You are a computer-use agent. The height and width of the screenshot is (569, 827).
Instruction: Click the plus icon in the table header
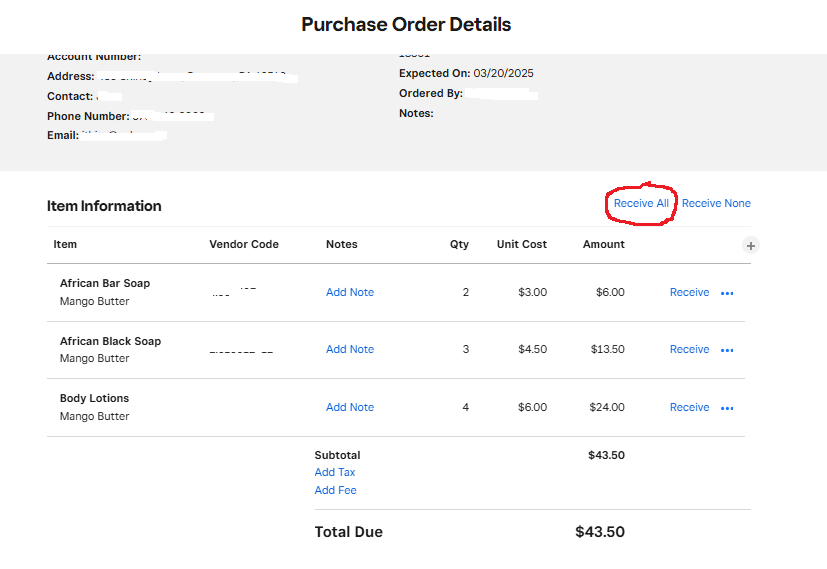pos(752,245)
